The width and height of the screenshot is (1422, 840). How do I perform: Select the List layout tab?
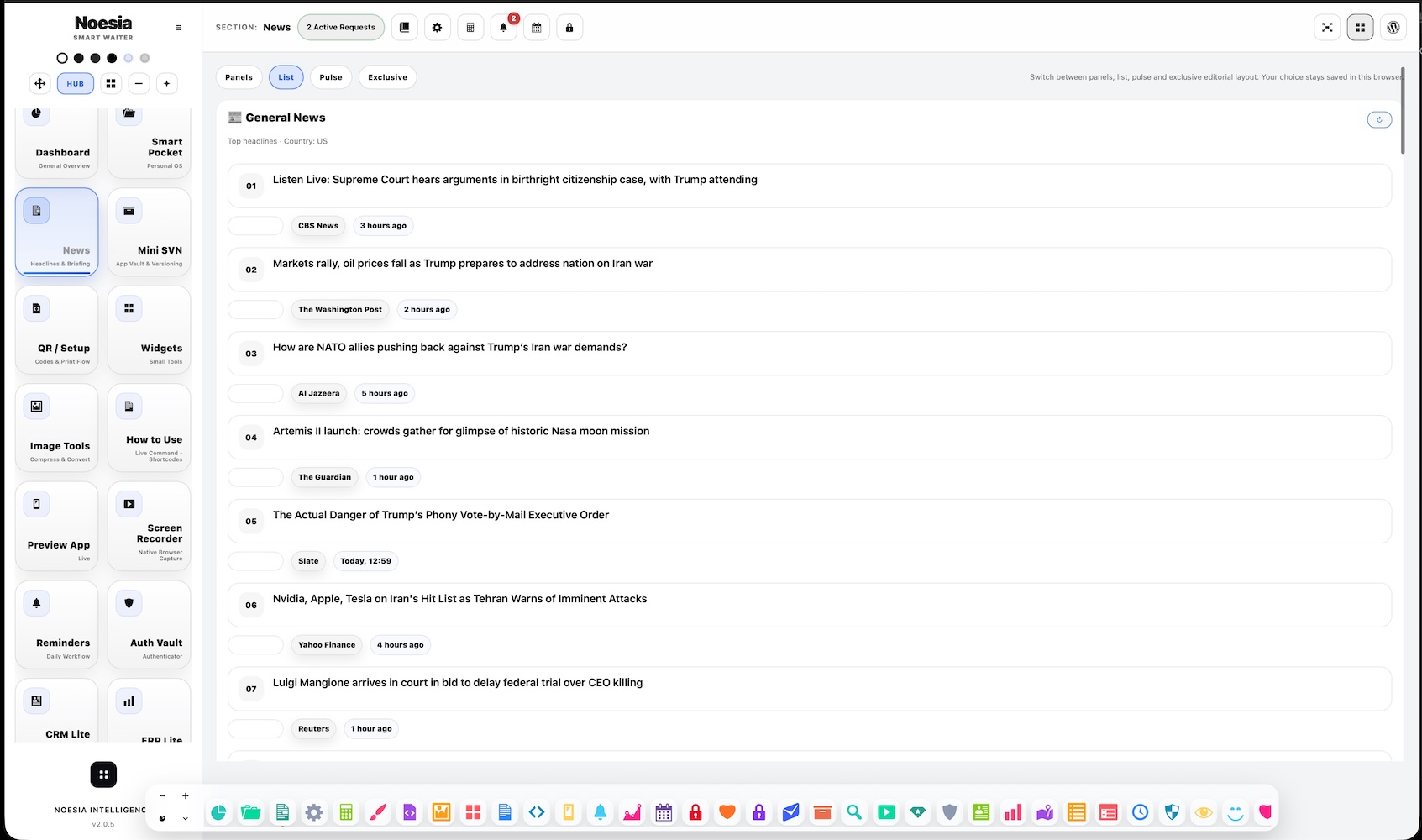pos(286,77)
